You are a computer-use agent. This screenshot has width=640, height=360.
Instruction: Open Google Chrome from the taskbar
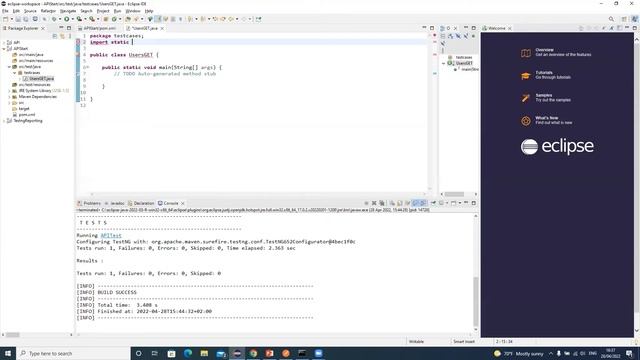[253, 353]
